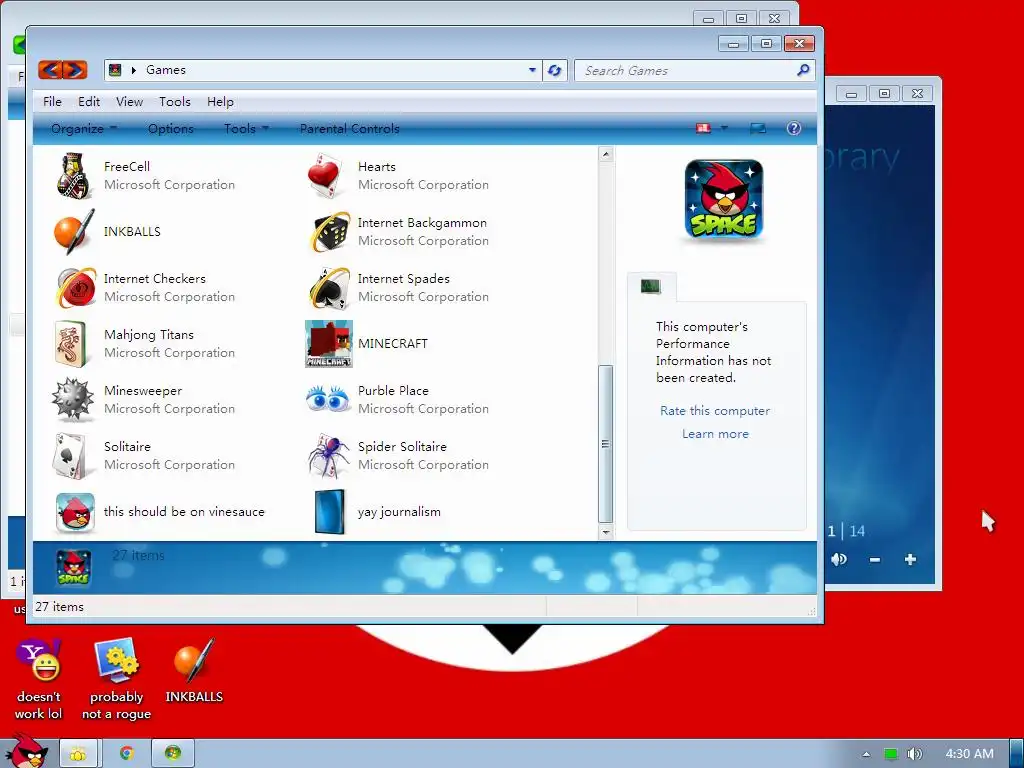Screen dimensions: 1024x768
Task: Open the Tools toolbar dropdown
Action: click(246, 129)
